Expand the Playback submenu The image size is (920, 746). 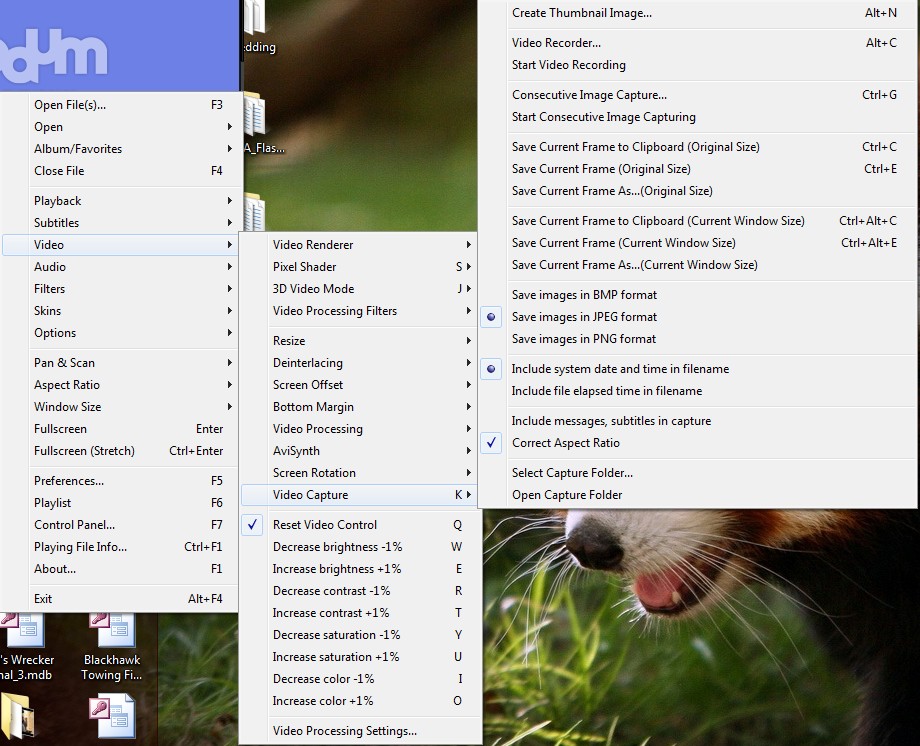point(120,201)
